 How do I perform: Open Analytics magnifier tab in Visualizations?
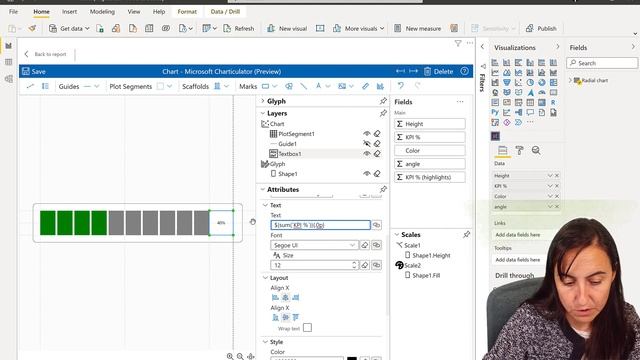pos(536,151)
